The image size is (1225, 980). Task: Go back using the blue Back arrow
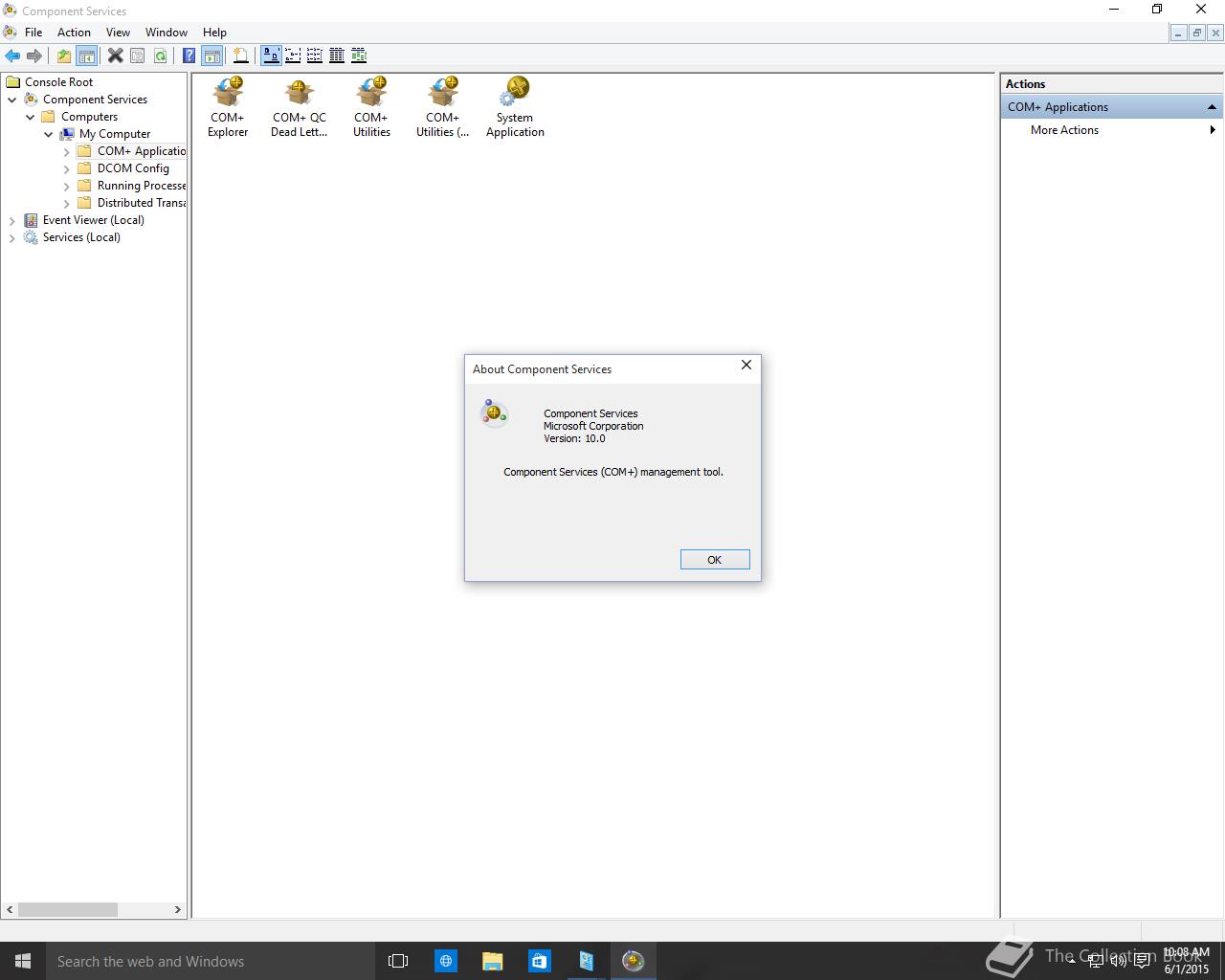coord(12,56)
